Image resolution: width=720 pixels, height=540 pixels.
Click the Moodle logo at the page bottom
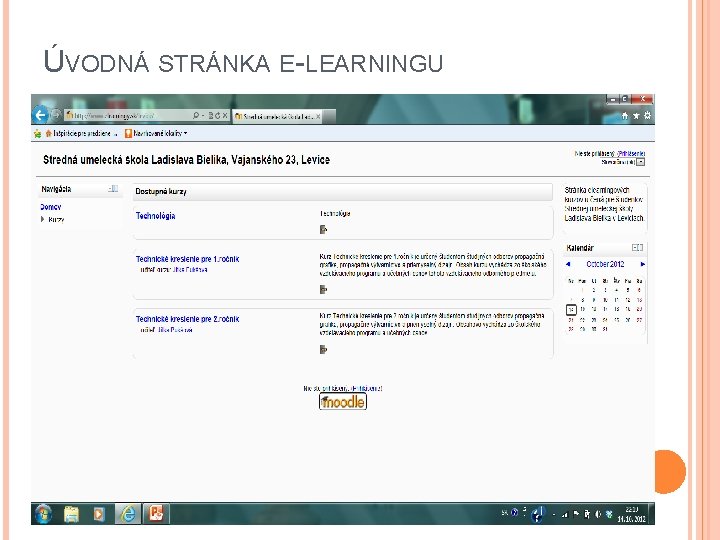pyautogui.click(x=343, y=401)
